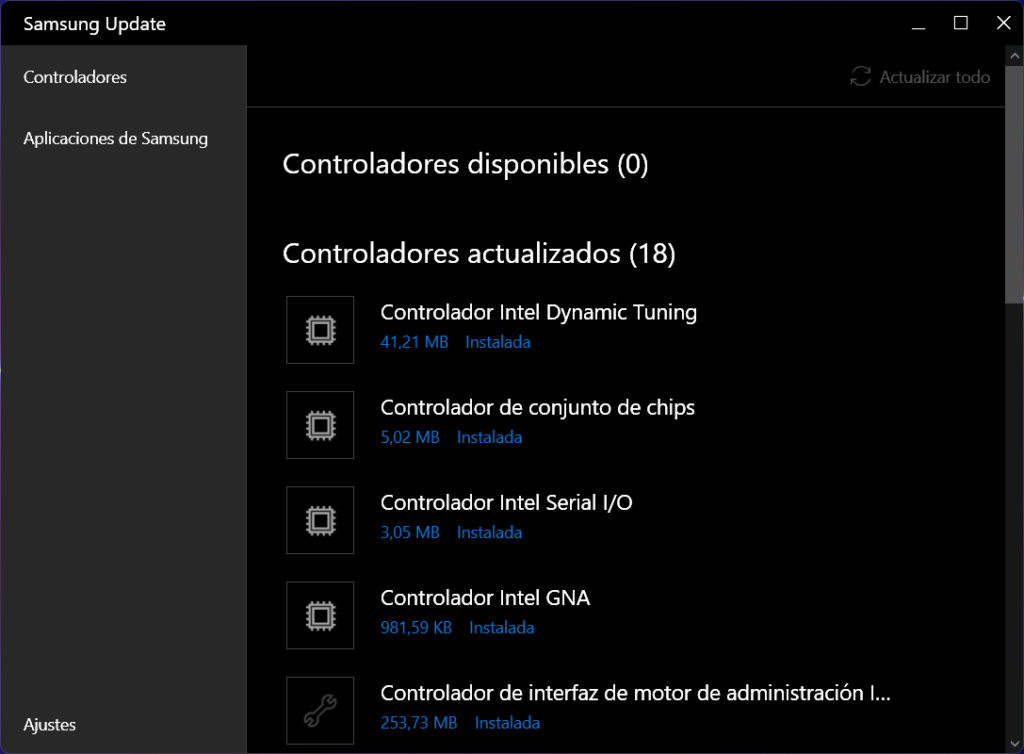Click the management engine interface wrench icon

[x=320, y=710]
